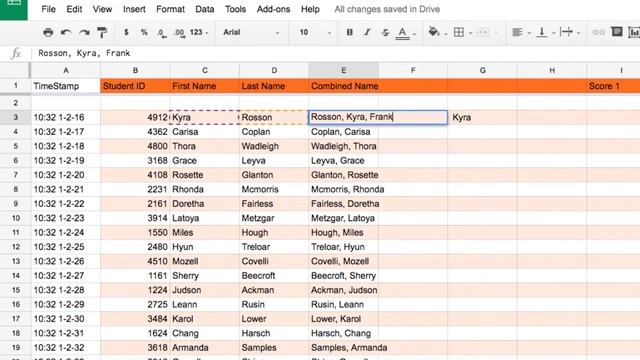Viewport: 640px width, 360px height.
Task: Select the 'Leyva' last name cell
Action: click(274, 160)
